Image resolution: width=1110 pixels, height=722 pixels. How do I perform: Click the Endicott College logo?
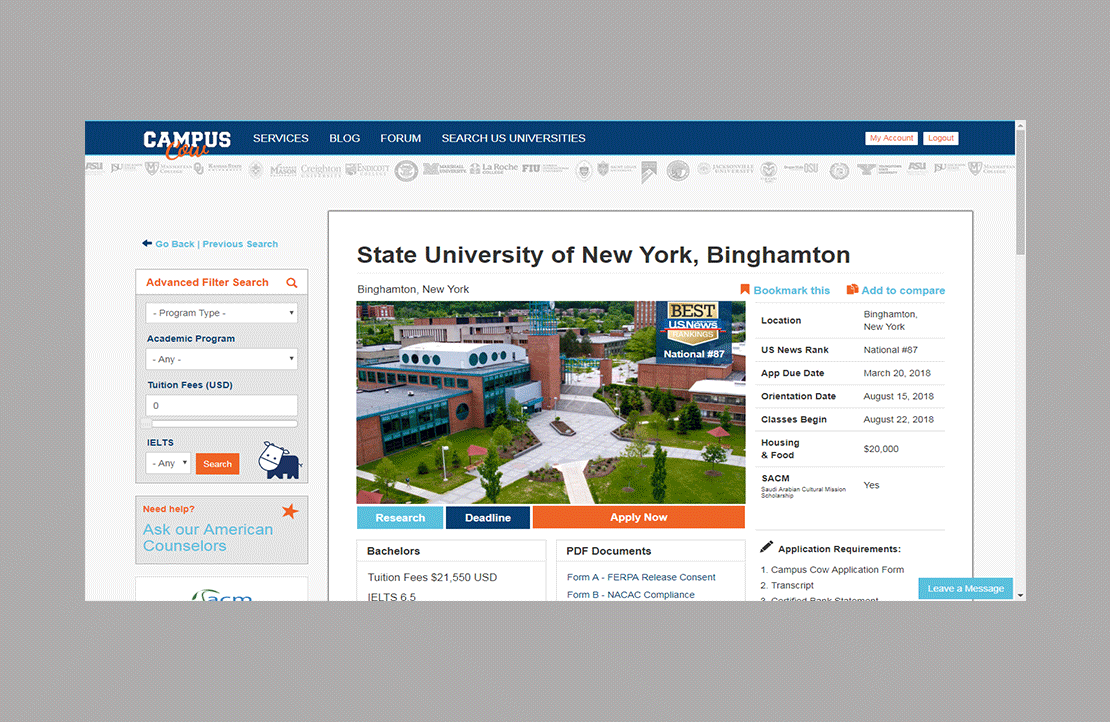[367, 169]
